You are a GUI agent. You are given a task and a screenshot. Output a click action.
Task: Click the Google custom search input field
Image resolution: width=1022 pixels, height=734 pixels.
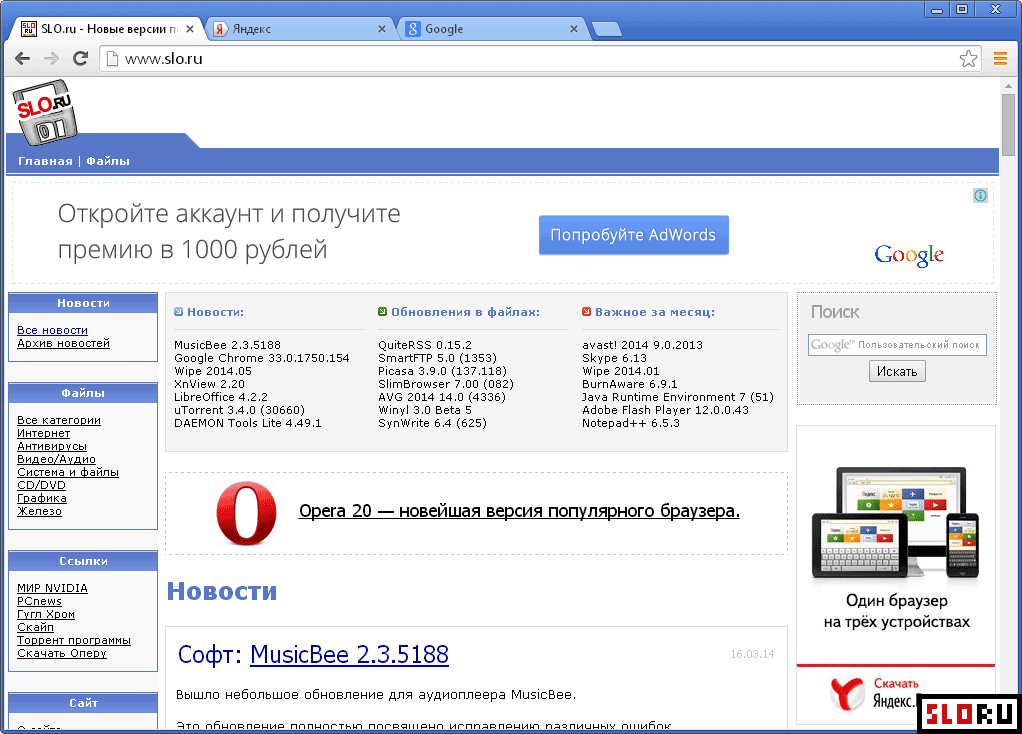(897, 345)
